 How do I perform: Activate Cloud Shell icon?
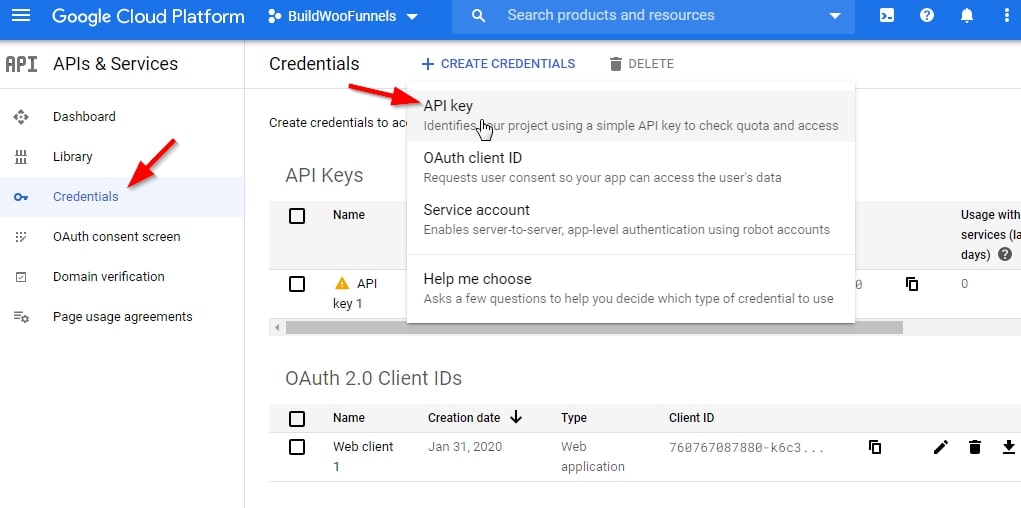(x=887, y=16)
